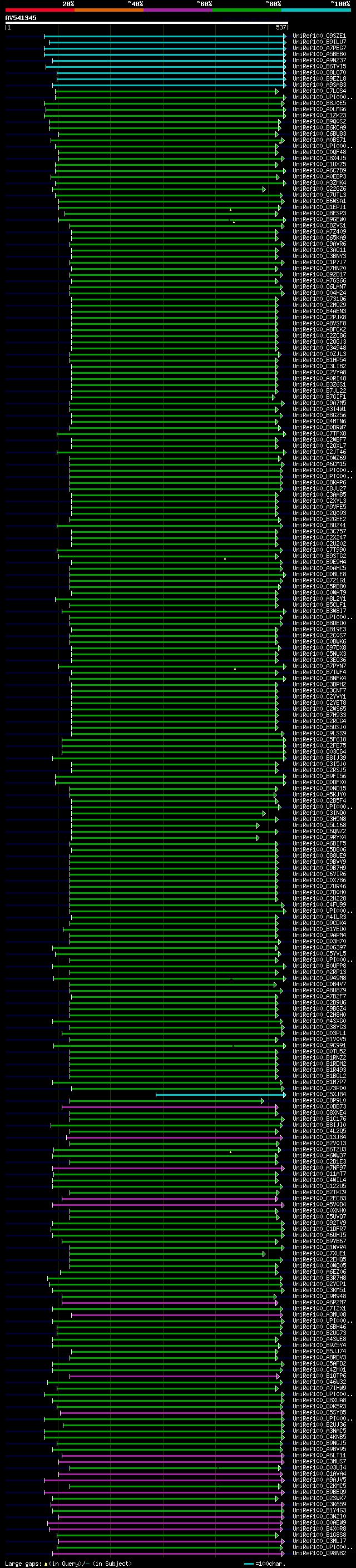The height and width of the screenshot is (1568, 356).
Task: Click the UniRef100_Q98N82 hit label
Action: (319, 1553)
